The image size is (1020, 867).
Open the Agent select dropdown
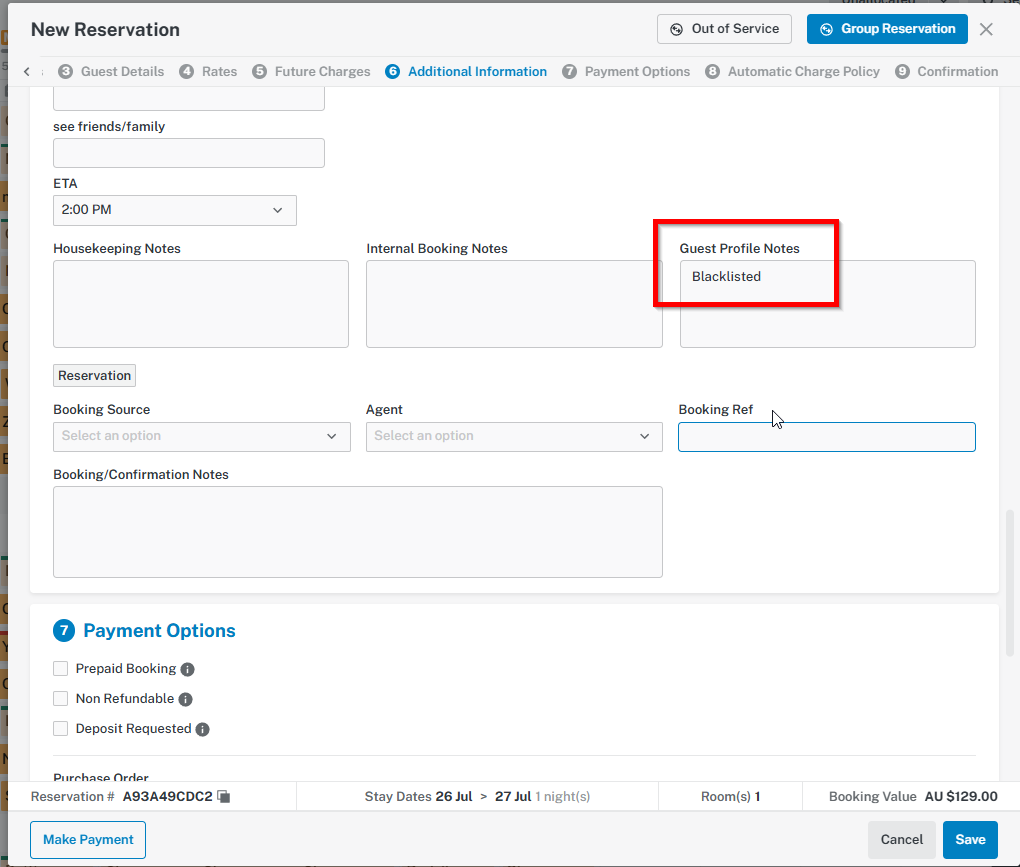click(513, 437)
